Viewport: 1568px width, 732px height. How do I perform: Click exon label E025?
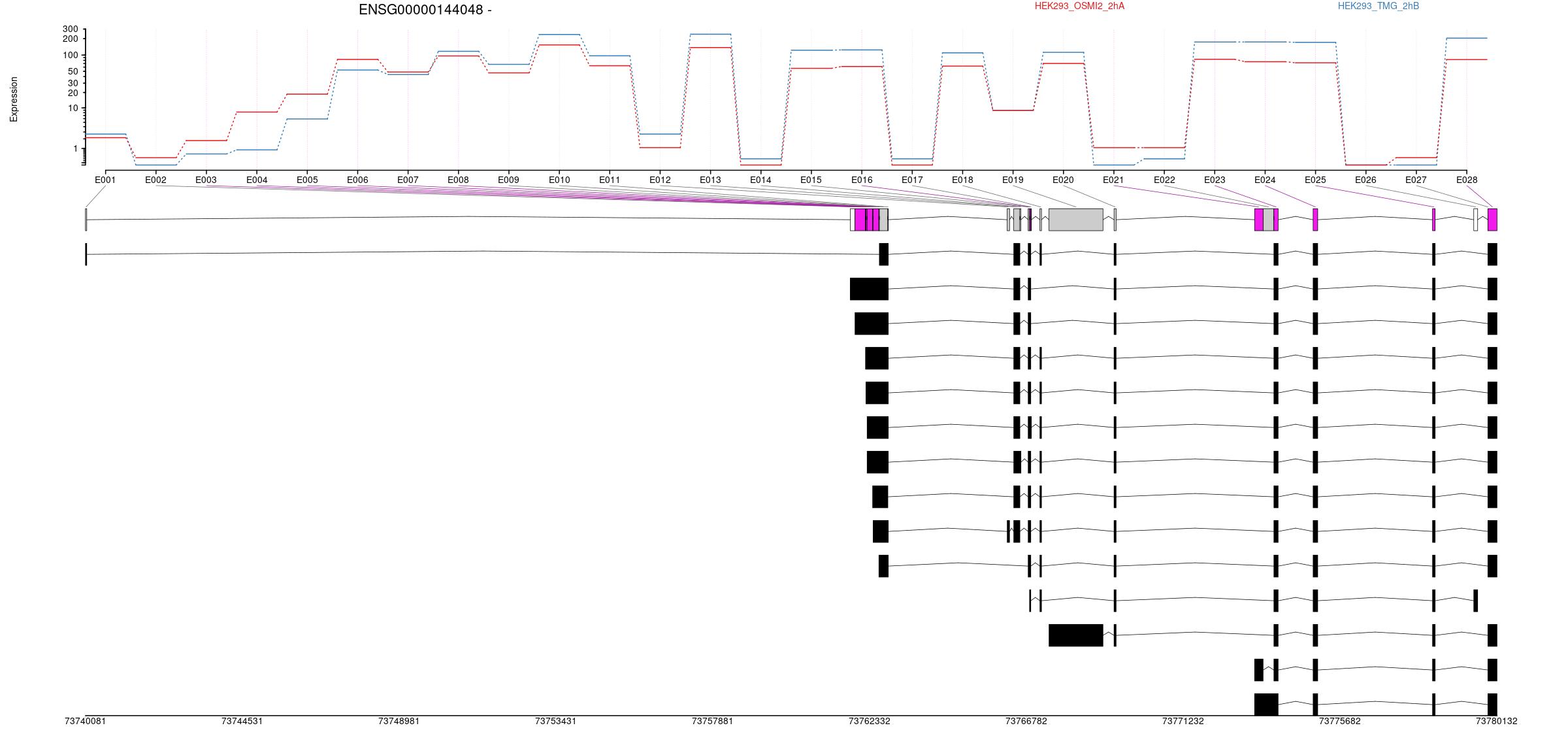pos(1315,180)
